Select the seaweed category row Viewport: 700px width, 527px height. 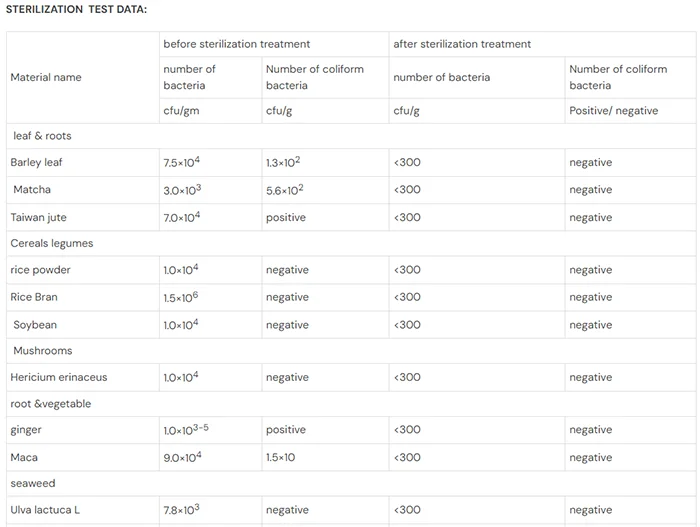[351, 483]
